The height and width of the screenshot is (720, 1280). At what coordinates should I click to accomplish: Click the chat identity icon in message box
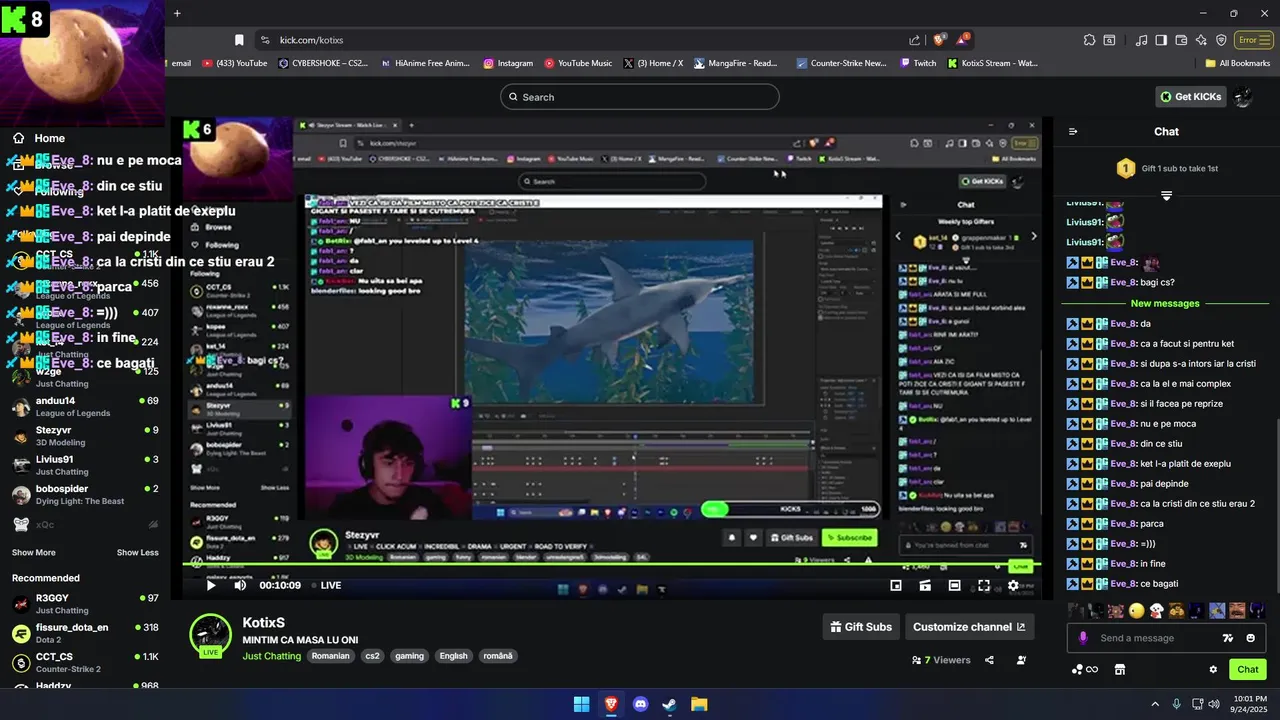(x=1083, y=638)
